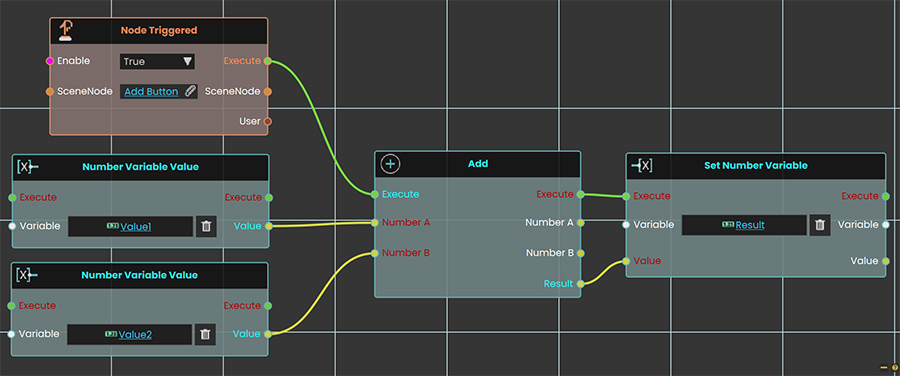
Task: Click the User label on Node Triggered
Action: [x=250, y=122]
